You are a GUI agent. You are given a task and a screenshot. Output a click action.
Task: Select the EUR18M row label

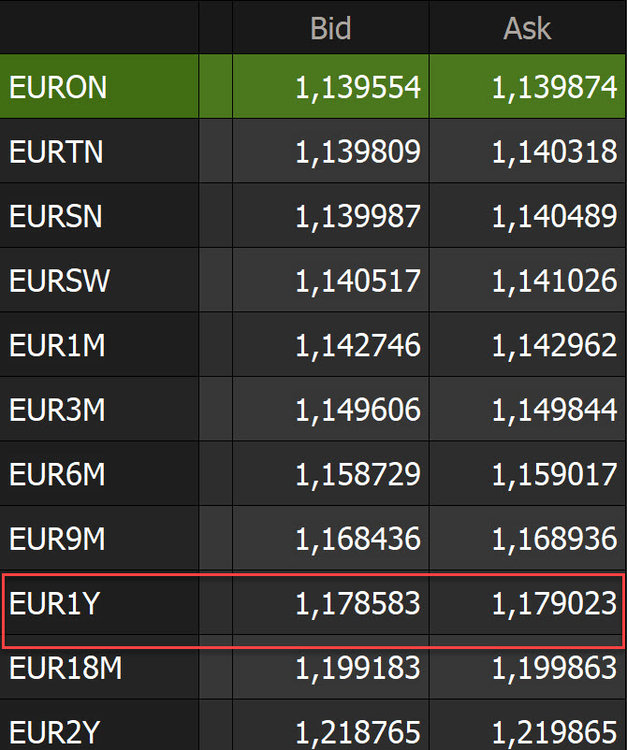coord(65,668)
